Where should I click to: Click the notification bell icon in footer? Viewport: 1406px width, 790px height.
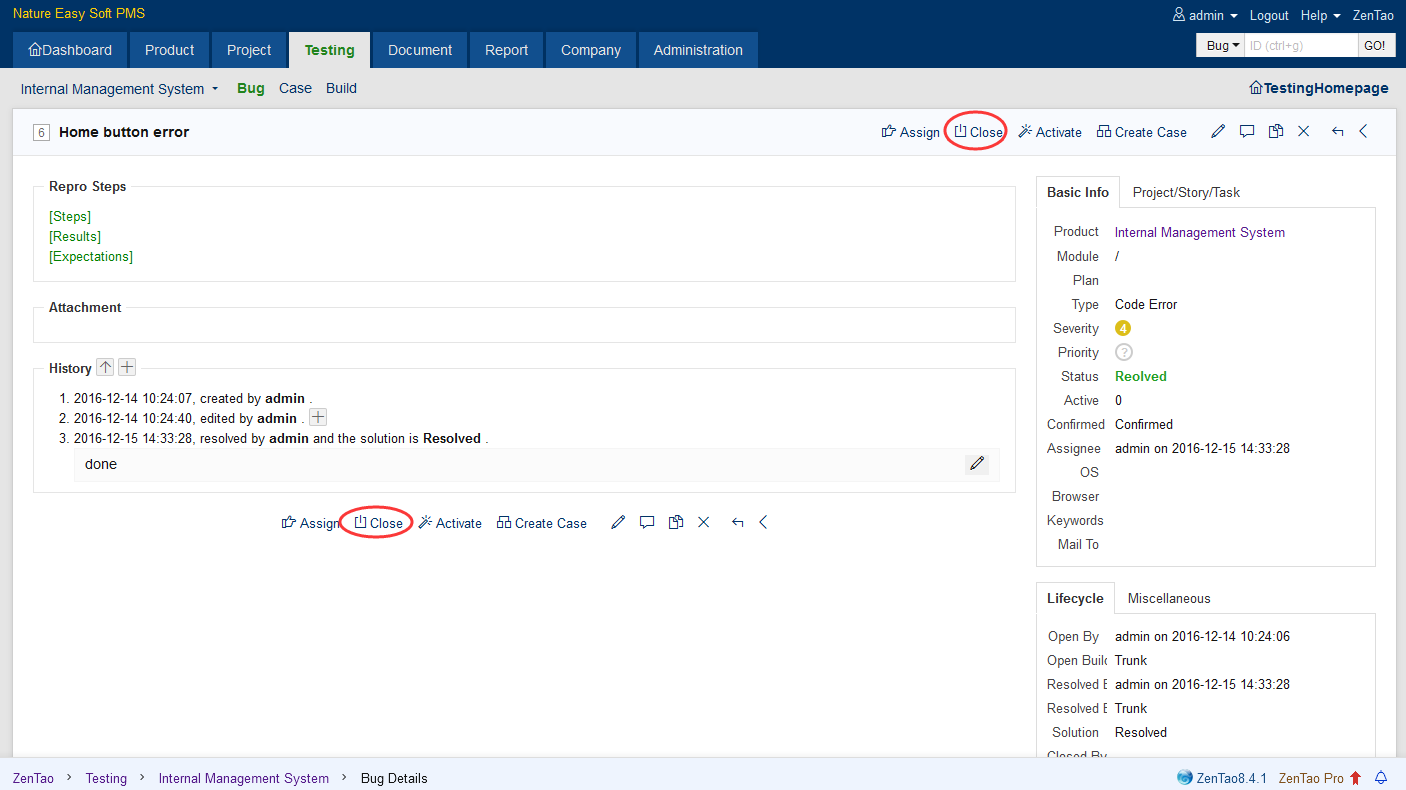point(1381,778)
